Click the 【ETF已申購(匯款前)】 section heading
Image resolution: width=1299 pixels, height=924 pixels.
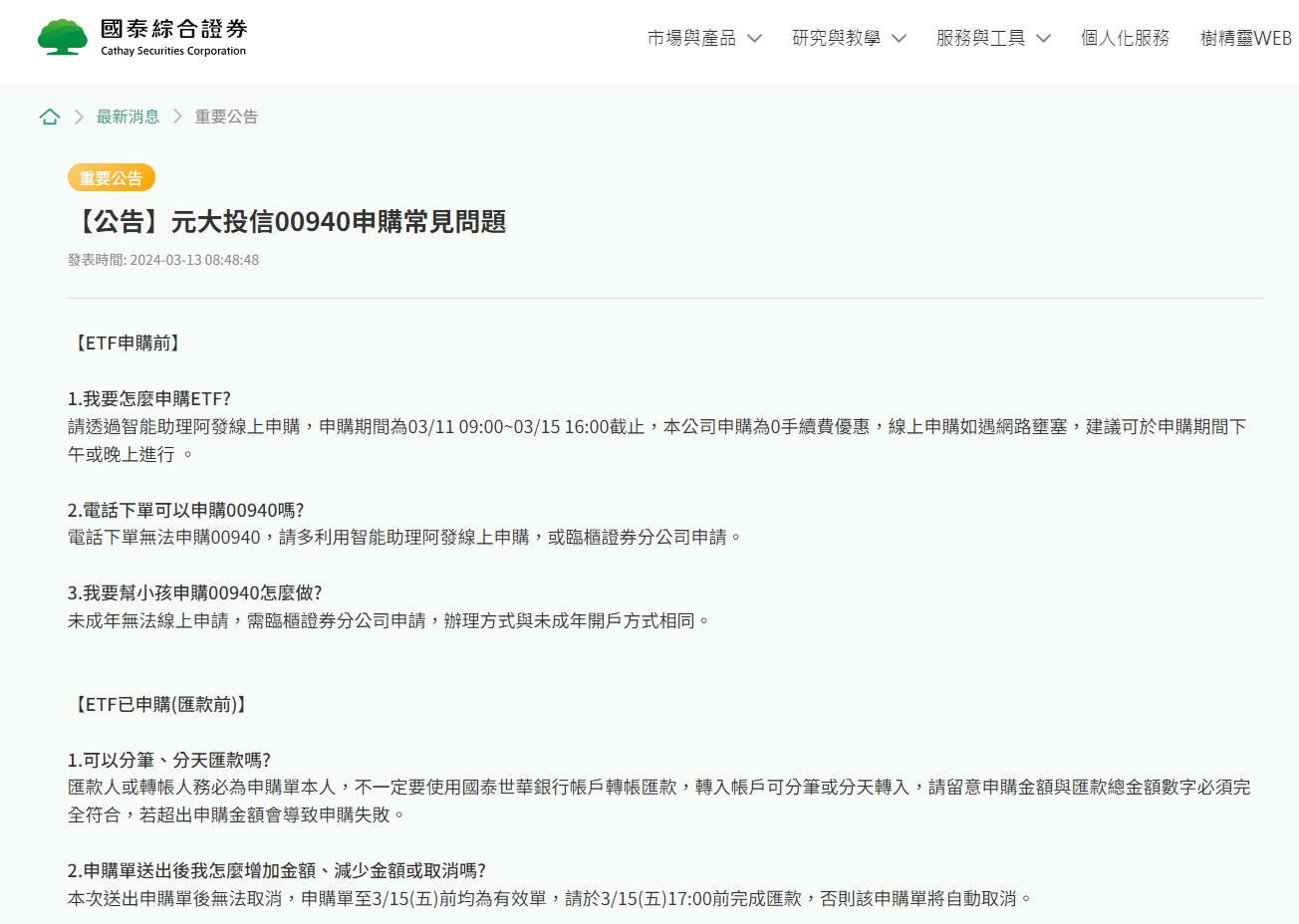[160, 704]
